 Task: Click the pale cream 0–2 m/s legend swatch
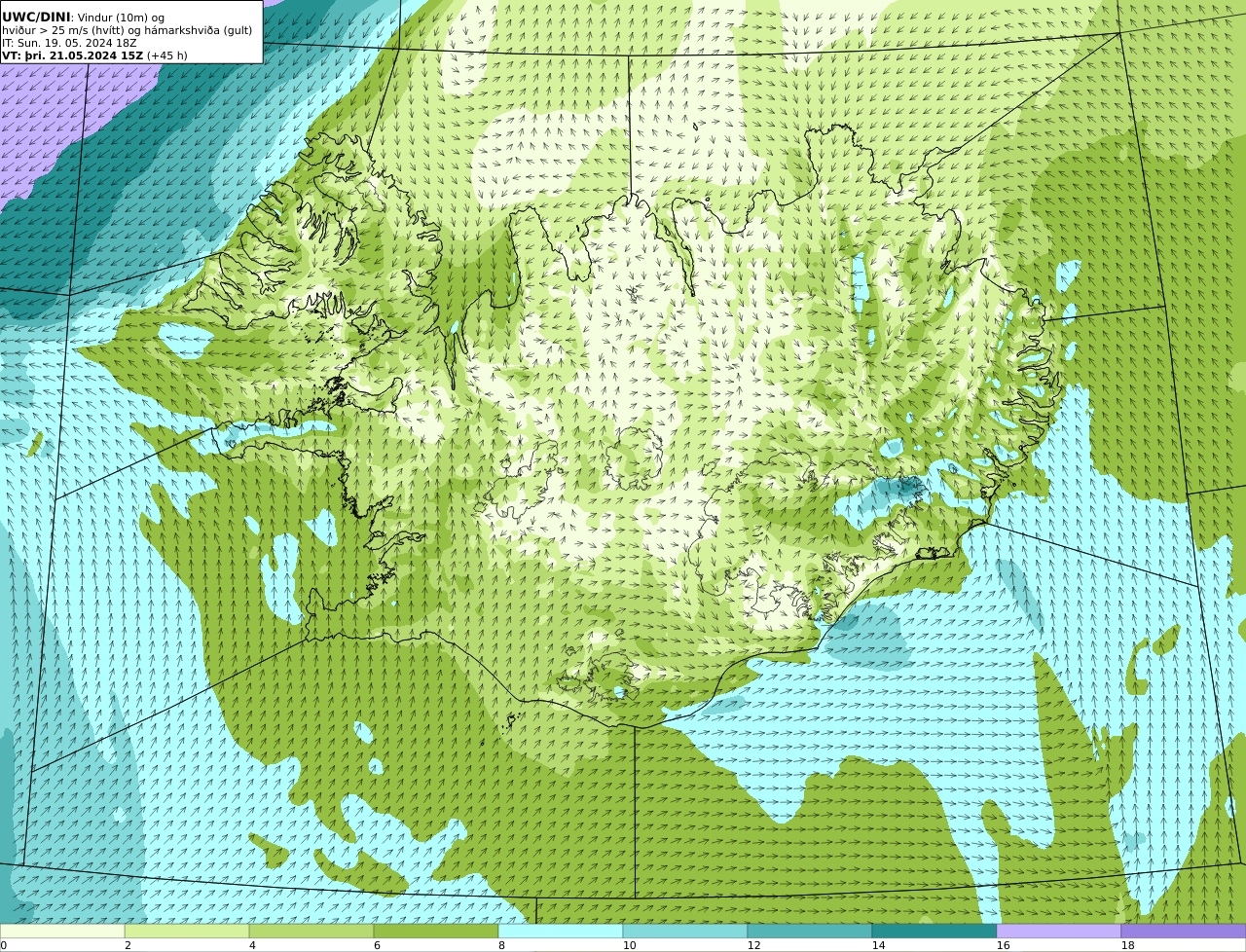tap(62, 931)
